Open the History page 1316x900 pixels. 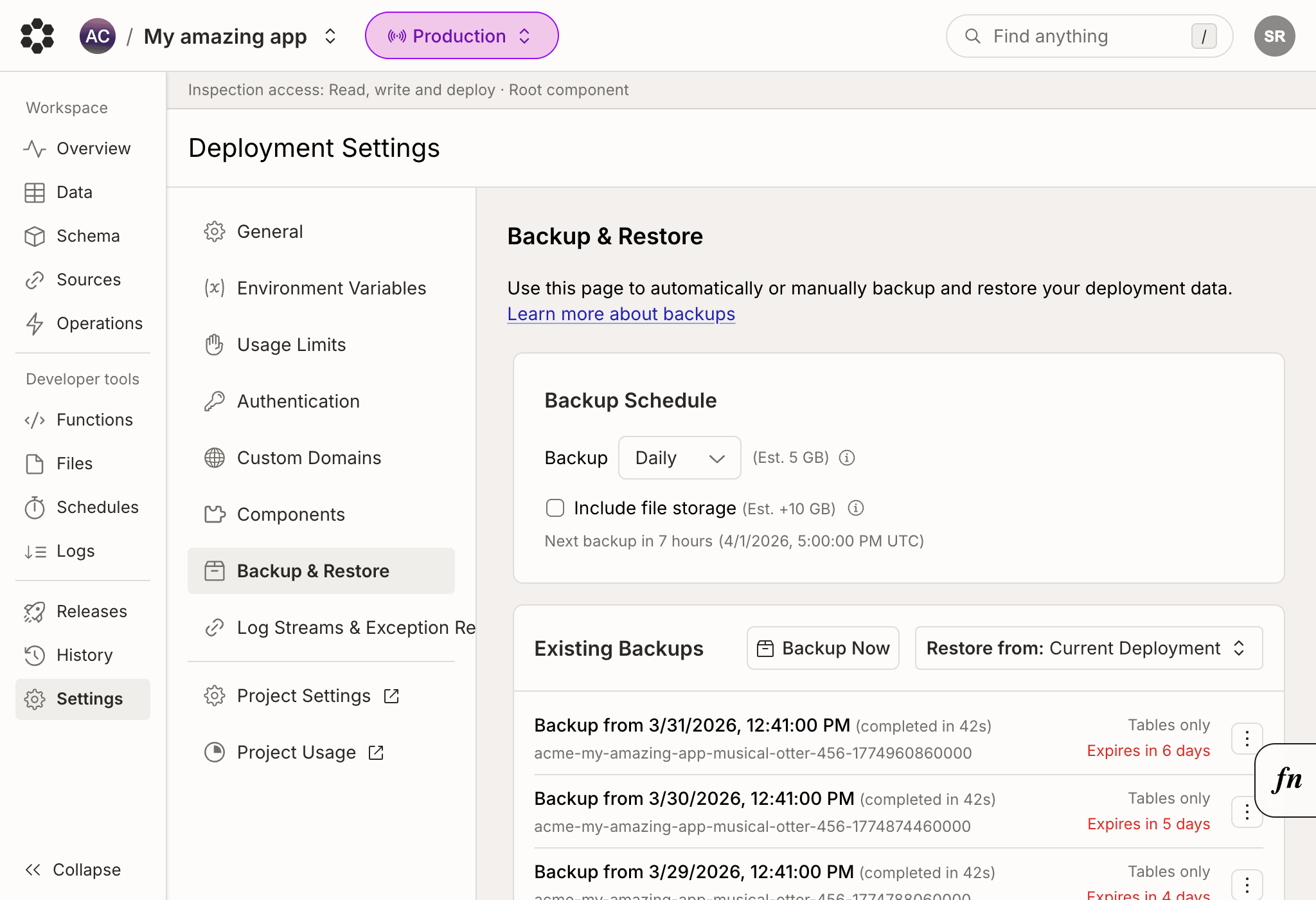(83, 655)
